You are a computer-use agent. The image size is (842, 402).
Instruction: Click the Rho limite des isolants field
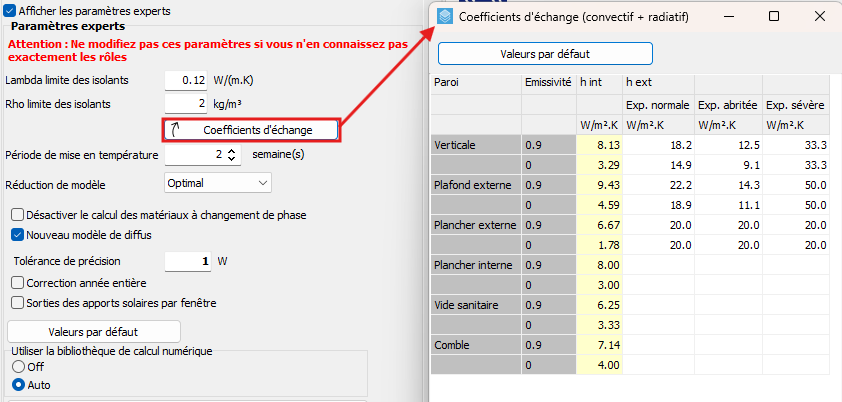(x=186, y=103)
